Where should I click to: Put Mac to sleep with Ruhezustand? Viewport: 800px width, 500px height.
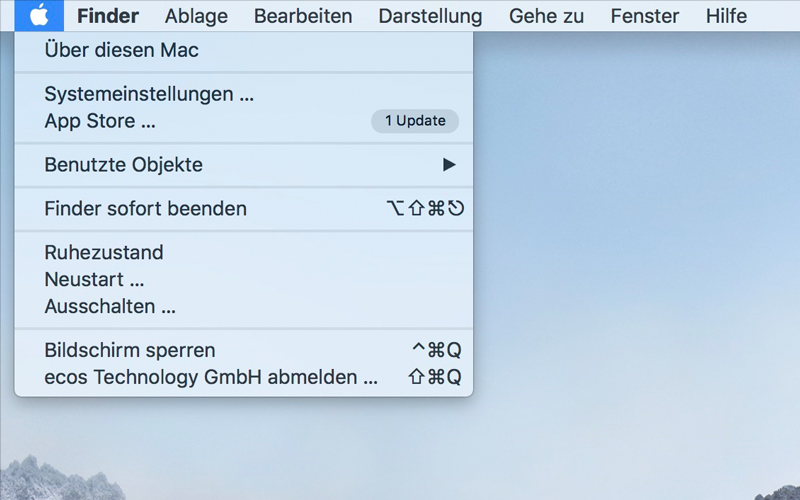[x=104, y=253]
